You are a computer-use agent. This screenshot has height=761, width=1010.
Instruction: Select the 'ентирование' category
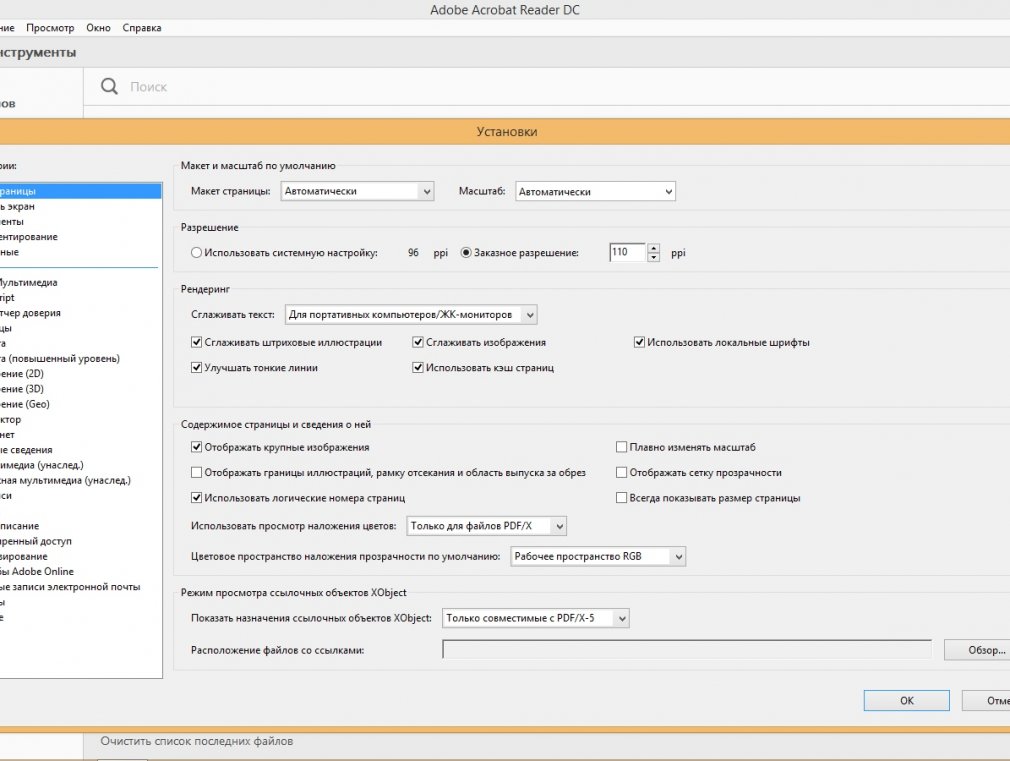(80, 236)
